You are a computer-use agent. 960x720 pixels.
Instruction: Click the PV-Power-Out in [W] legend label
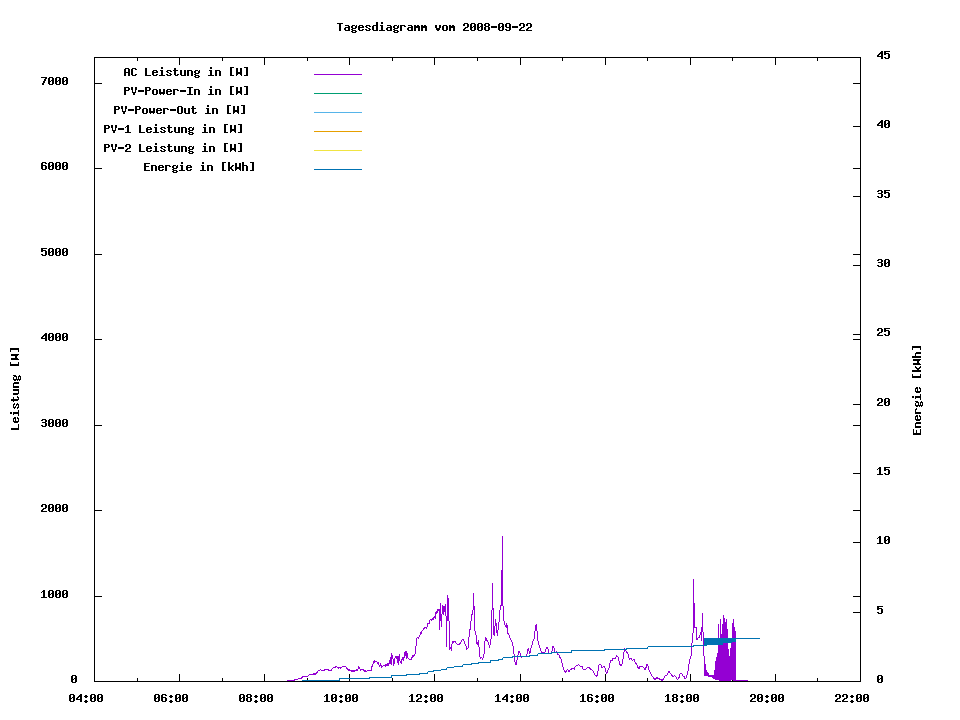point(180,110)
